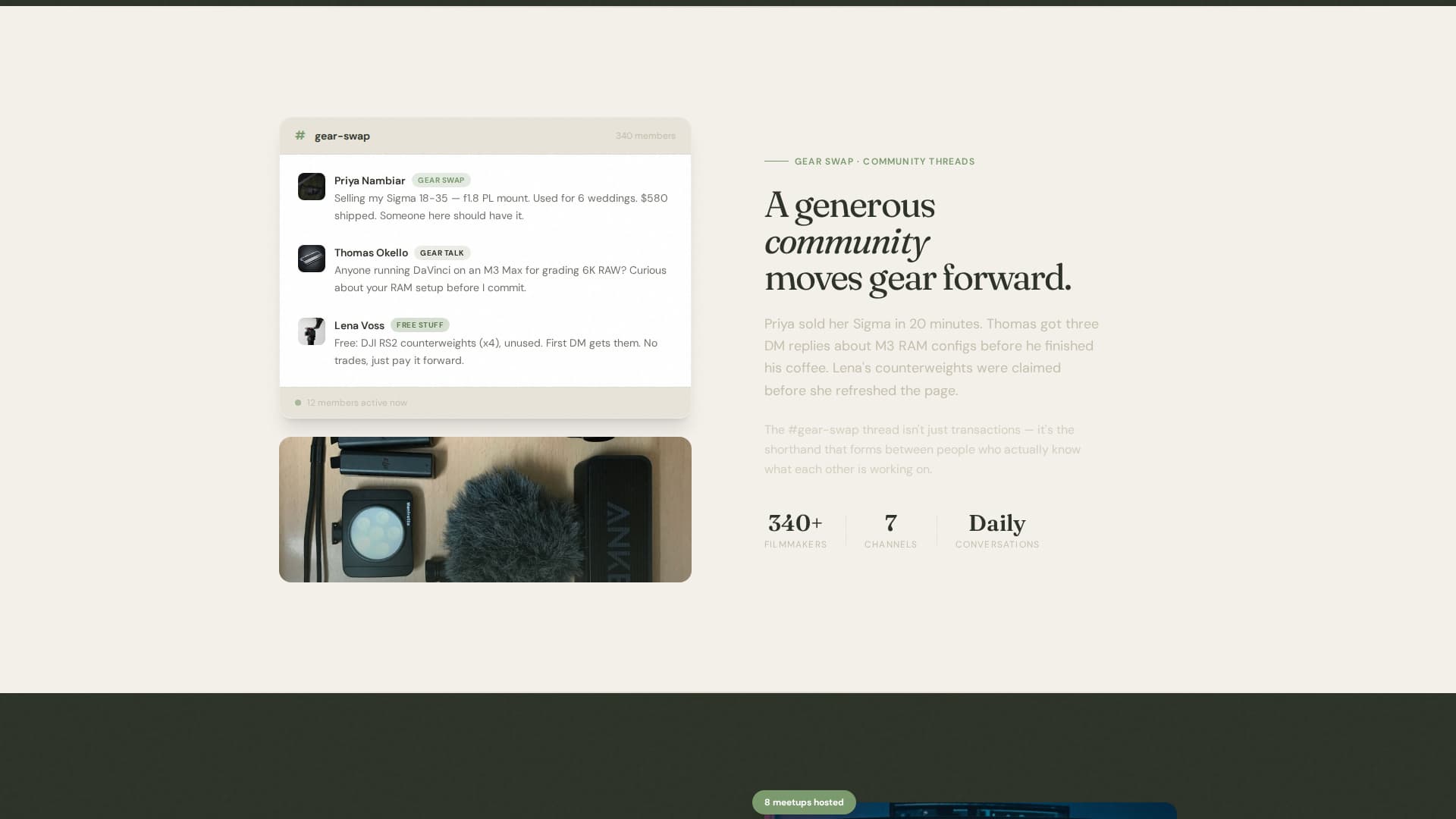Select the GEAR SWAP · COMMUNITY THREADS label
The height and width of the screenshot is (819, 1456).
(884, 162)
